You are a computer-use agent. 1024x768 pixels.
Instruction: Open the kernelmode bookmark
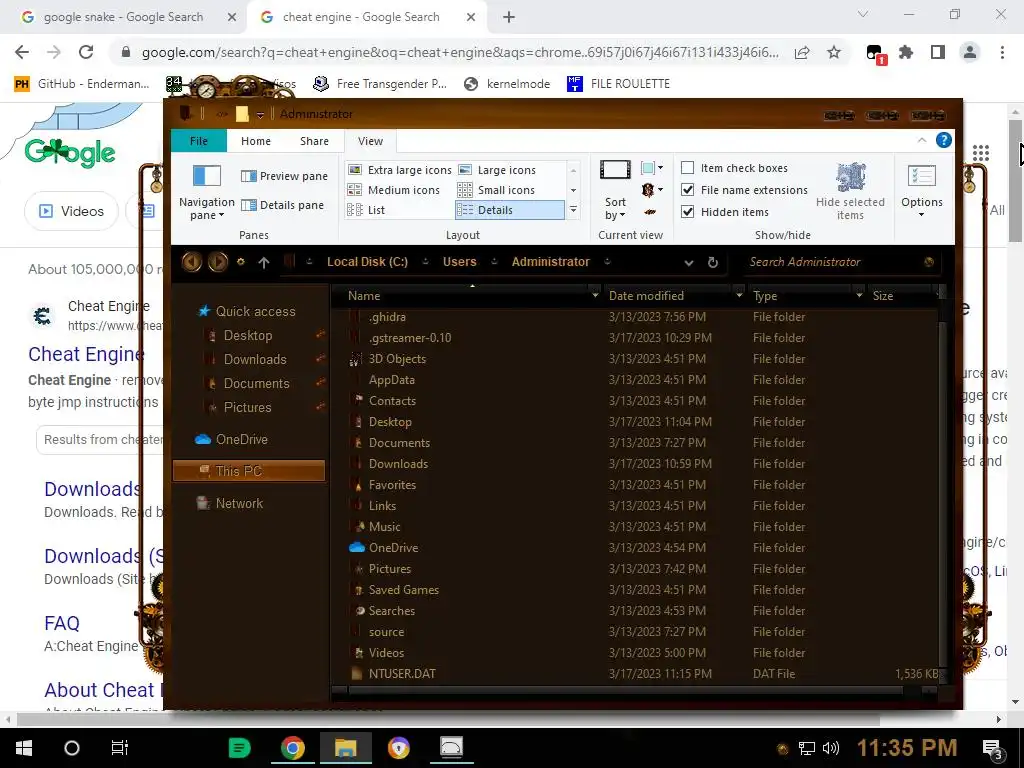tap(507, 84)
